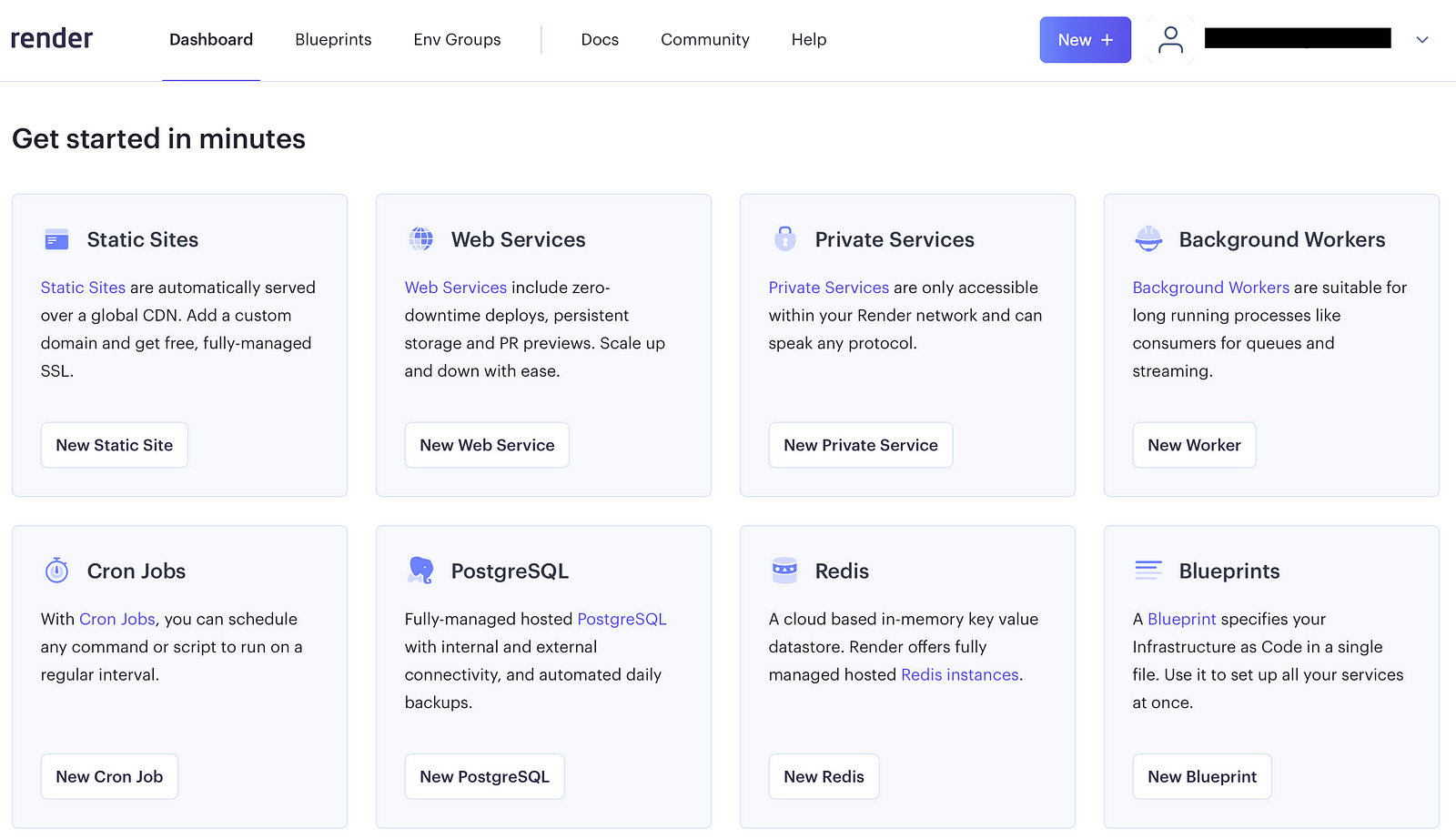Switch to the Dashboard tab
The height and width of the screenshot is (839, 1456).
point(211,40)
